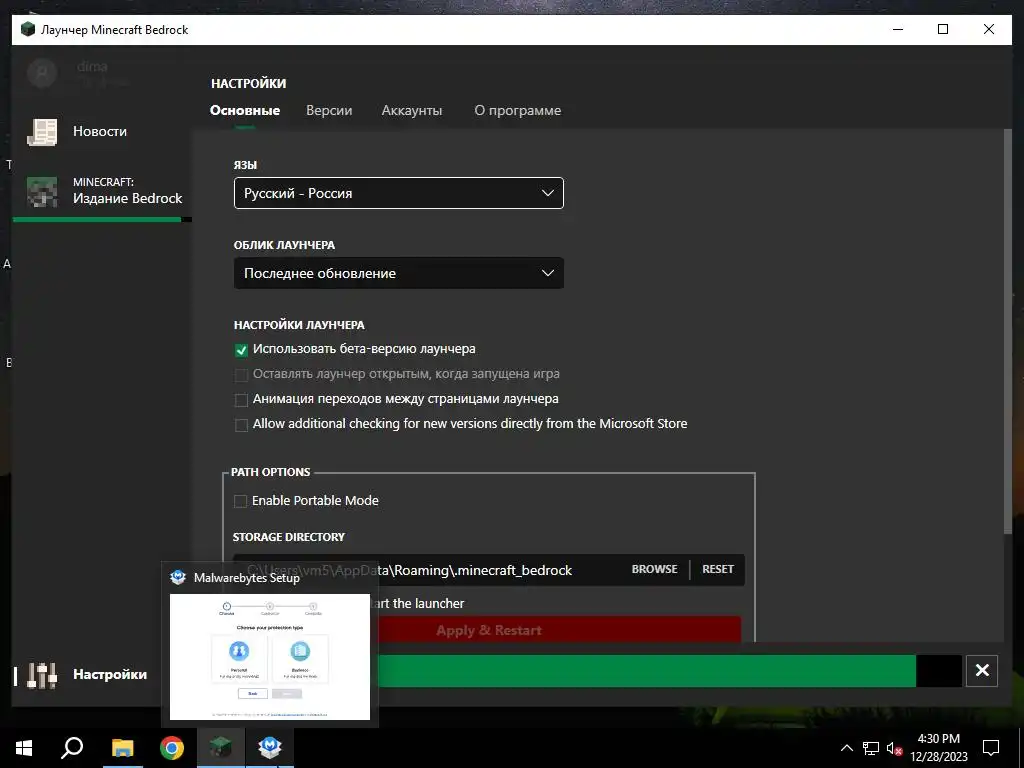Click the НАСТРОЙКИ heading text
This screenshot has height=768, width=1024.
click(x=248, y=84)
